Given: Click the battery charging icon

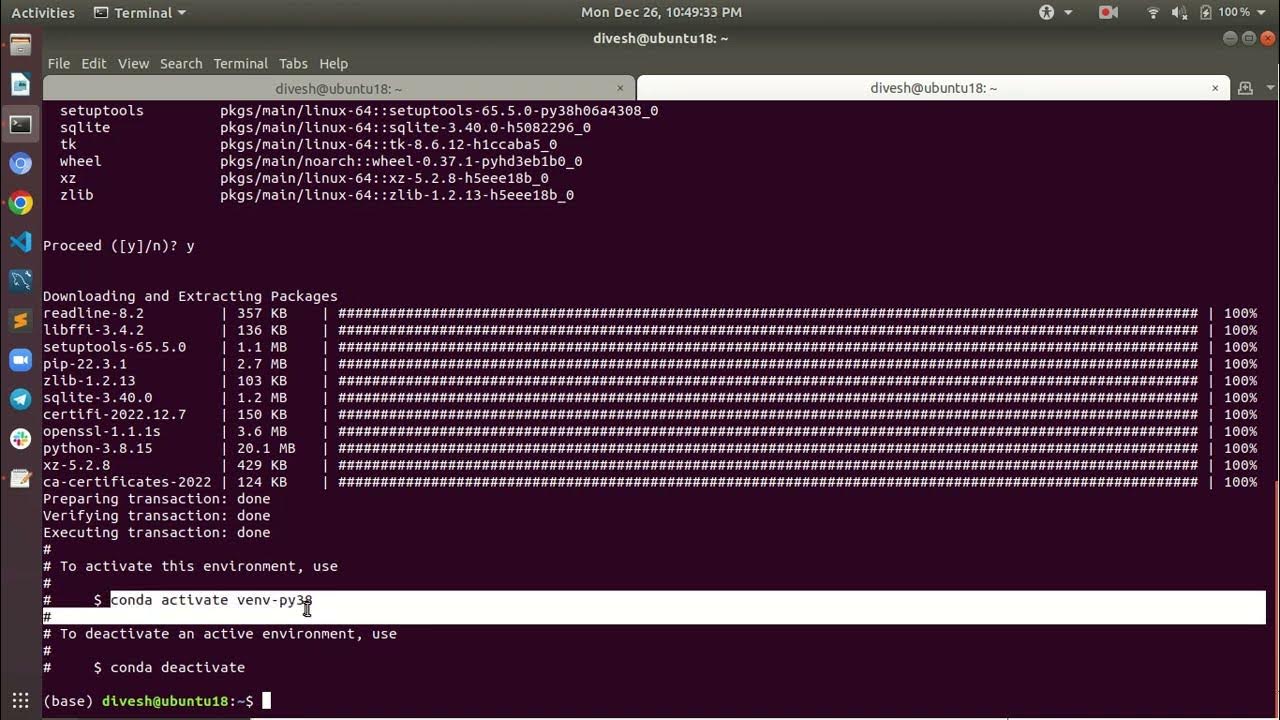Looking at the screenshot, I should (x=1205, y=12).
